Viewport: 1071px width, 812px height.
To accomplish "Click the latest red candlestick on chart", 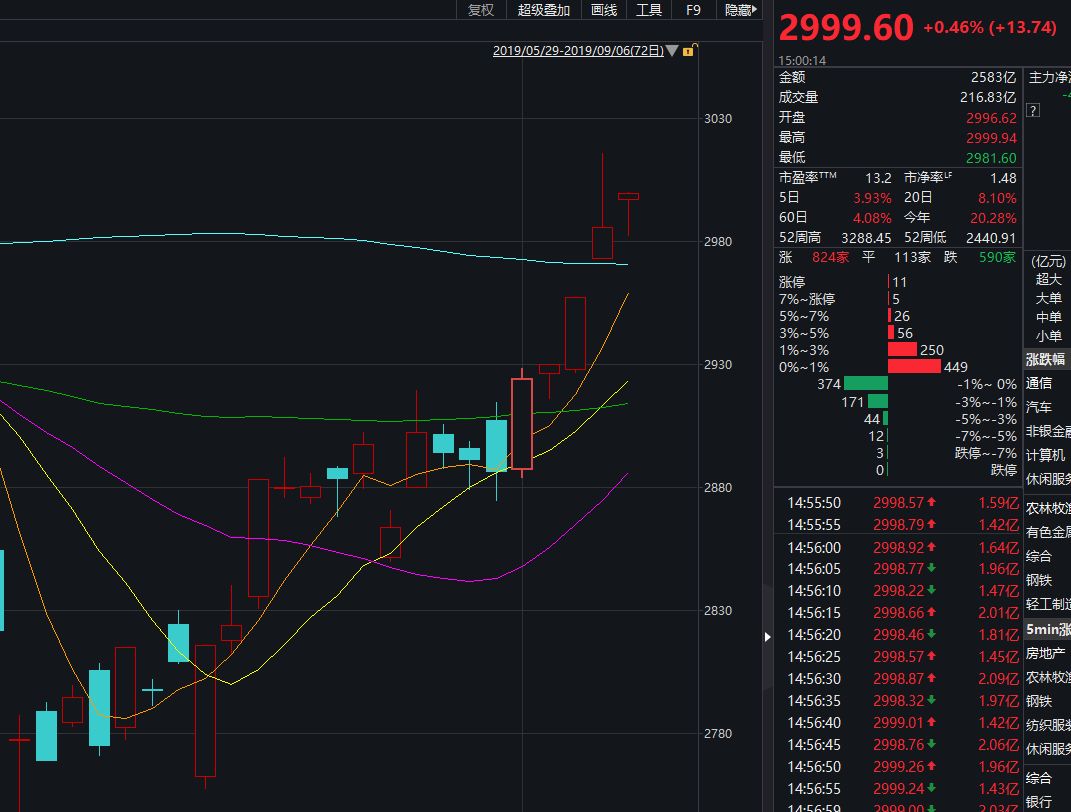I will pyautogui.click(x=628, y=197).
